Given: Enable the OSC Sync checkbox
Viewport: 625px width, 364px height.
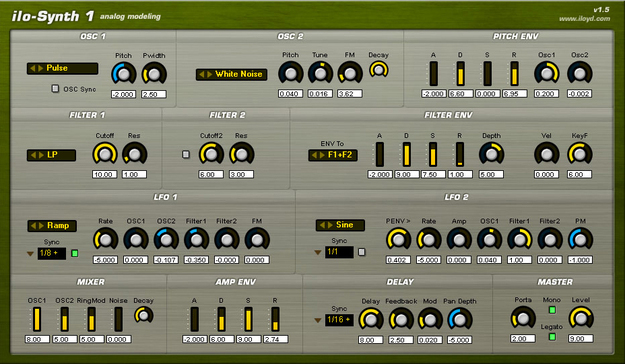Looking at the screenshot, I should click(x=55, y=89).
